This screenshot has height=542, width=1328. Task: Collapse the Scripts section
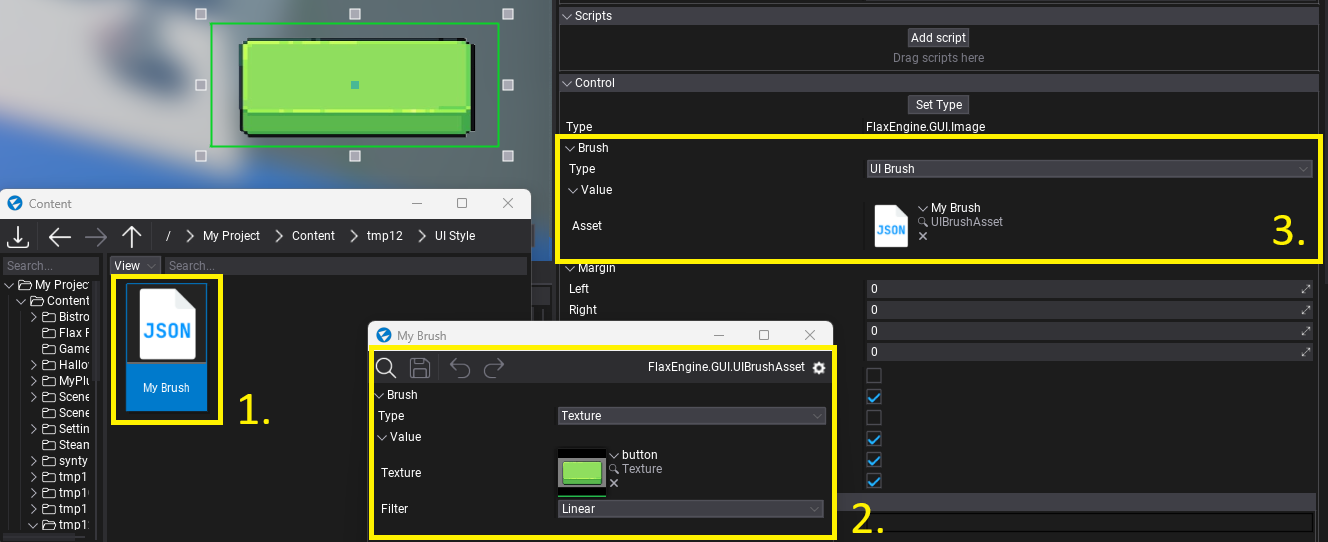click(566, 16)
